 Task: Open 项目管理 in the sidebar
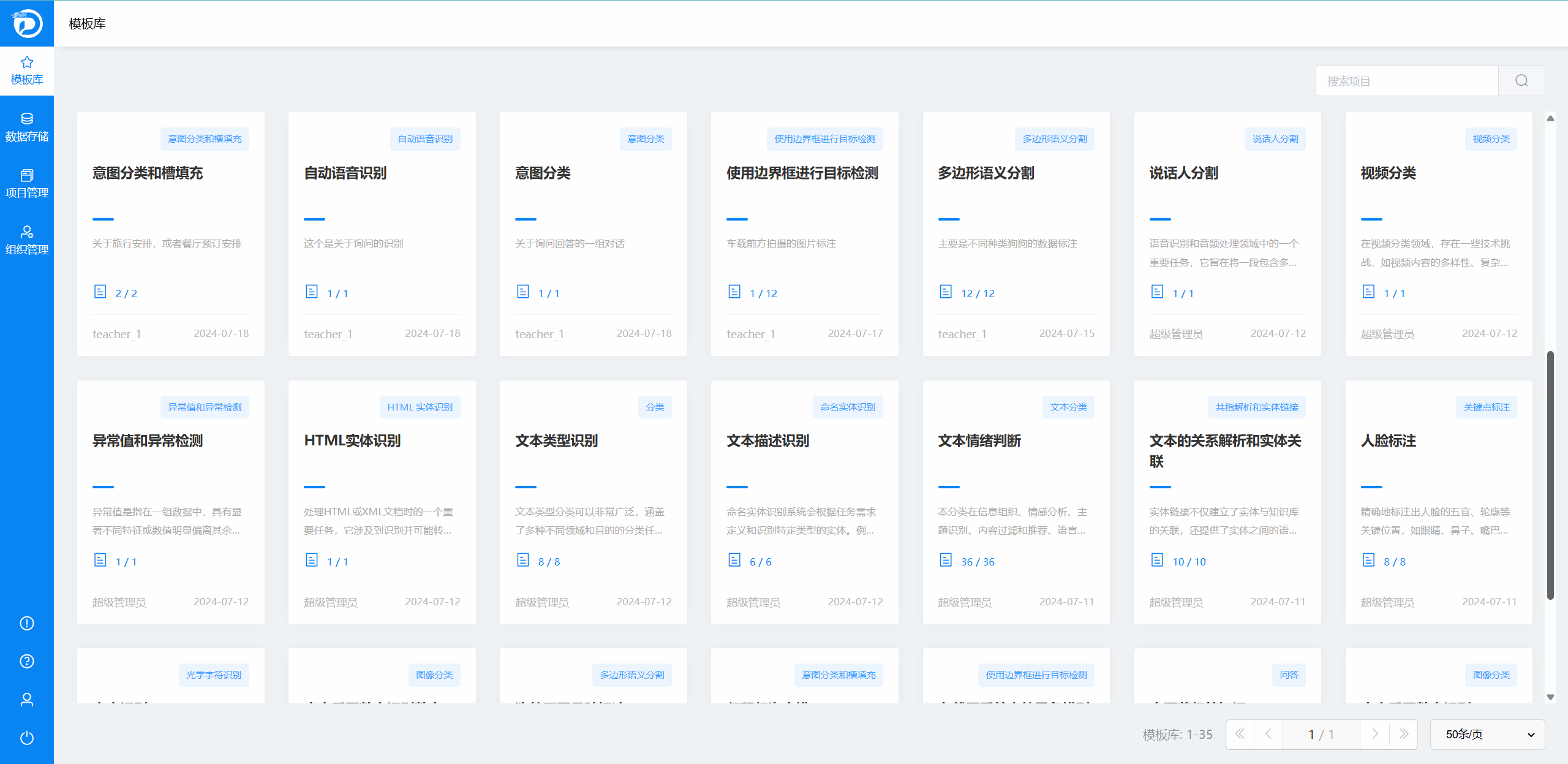point(27,184)
